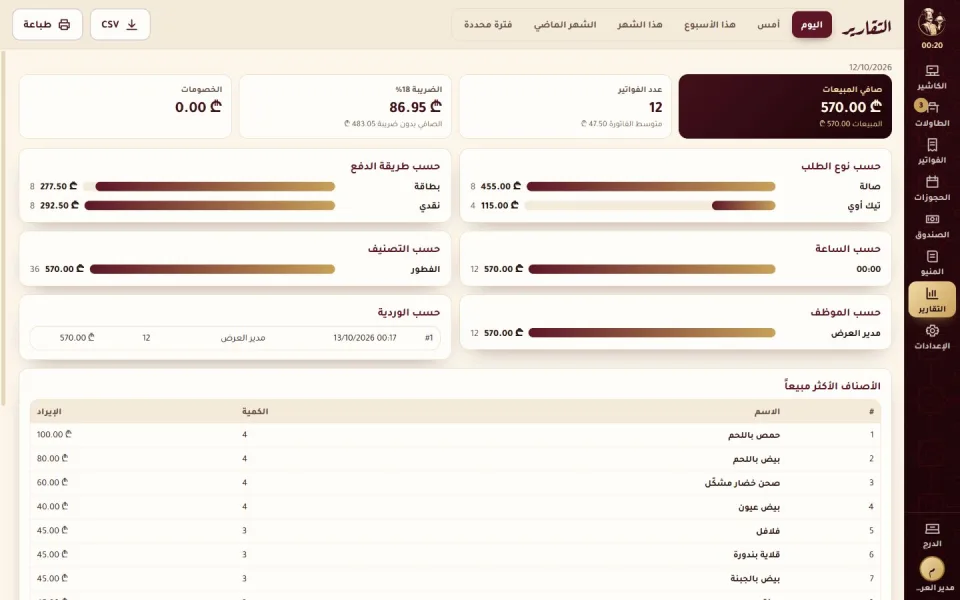
Task: Click the عدد الفواتير invoice count card
Action: (565, 106)
